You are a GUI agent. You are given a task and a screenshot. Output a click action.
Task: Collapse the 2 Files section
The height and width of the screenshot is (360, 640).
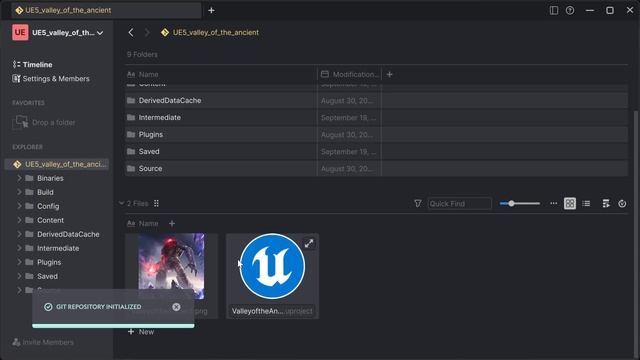(x=121, y=203)
